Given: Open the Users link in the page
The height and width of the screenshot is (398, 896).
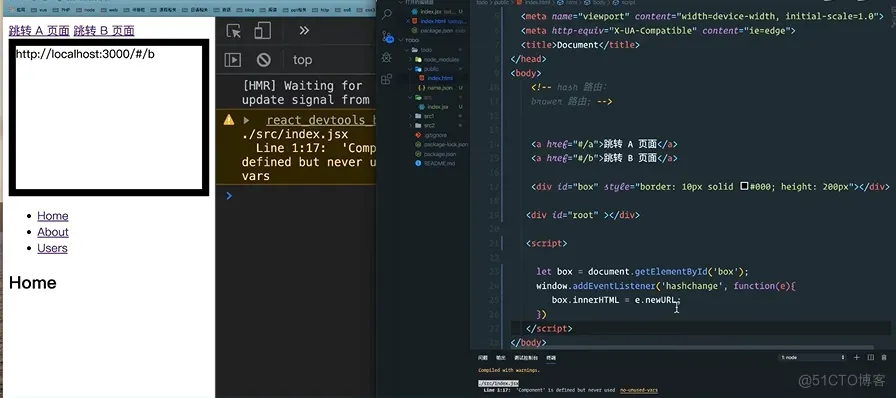Looking at the screenshot, I should (x=52, y=248).
